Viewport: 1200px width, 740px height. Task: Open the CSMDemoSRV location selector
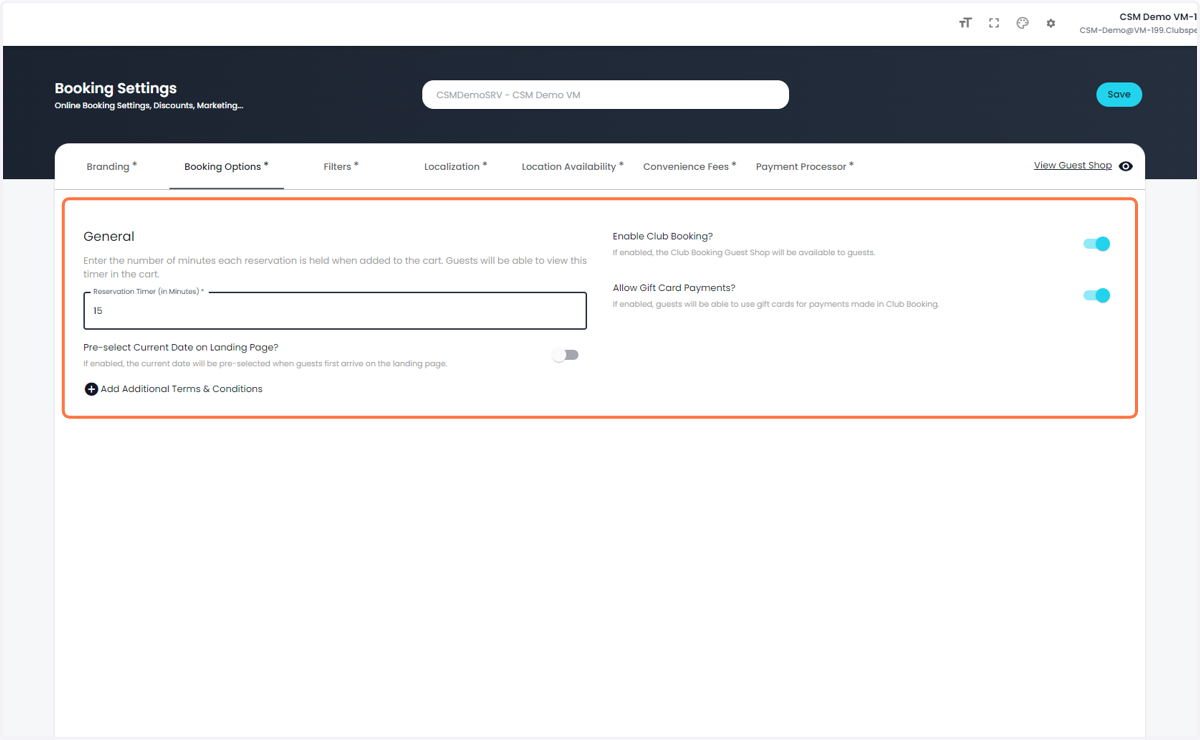(x=605, y=95)
